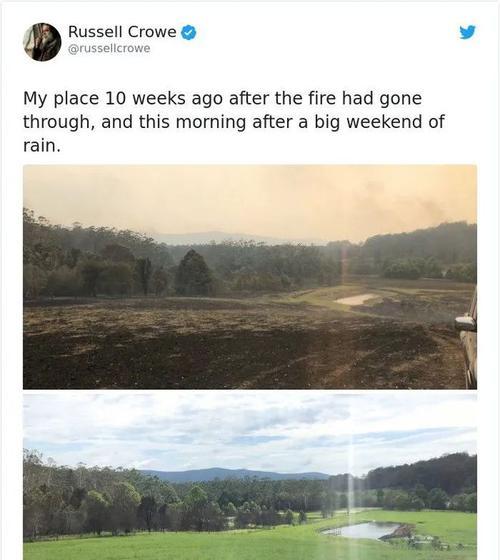Click the car side mirror in burnt photo

click(465, 323)
